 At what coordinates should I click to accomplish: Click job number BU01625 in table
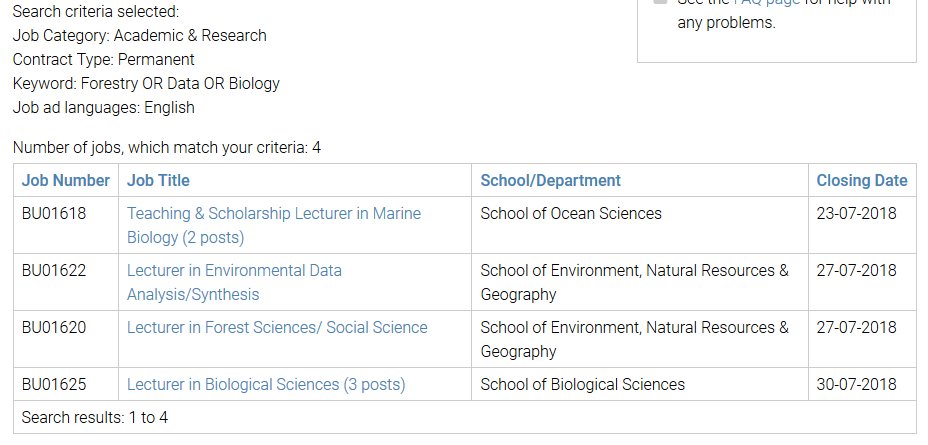tap(55, 385)
